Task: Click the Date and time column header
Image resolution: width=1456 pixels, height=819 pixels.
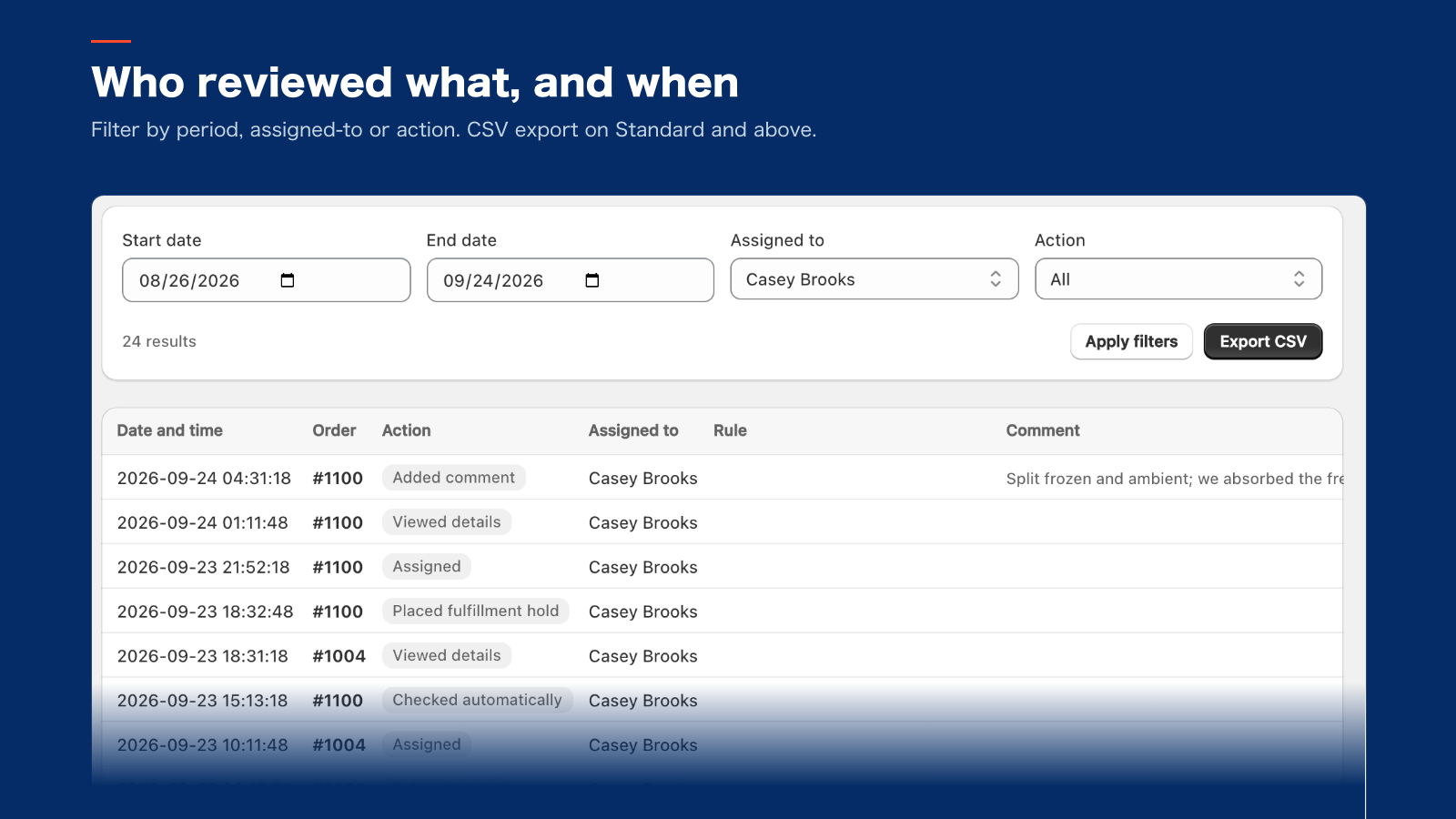Action: click(170, 430)
